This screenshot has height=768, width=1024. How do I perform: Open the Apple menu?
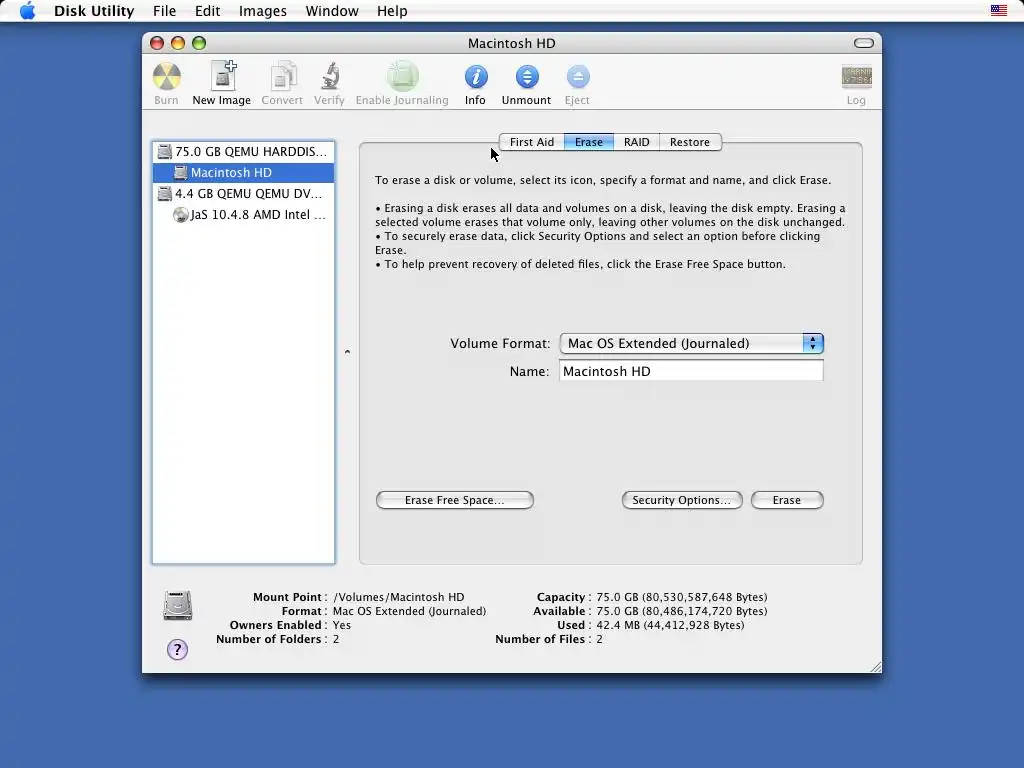pos(27,10)
